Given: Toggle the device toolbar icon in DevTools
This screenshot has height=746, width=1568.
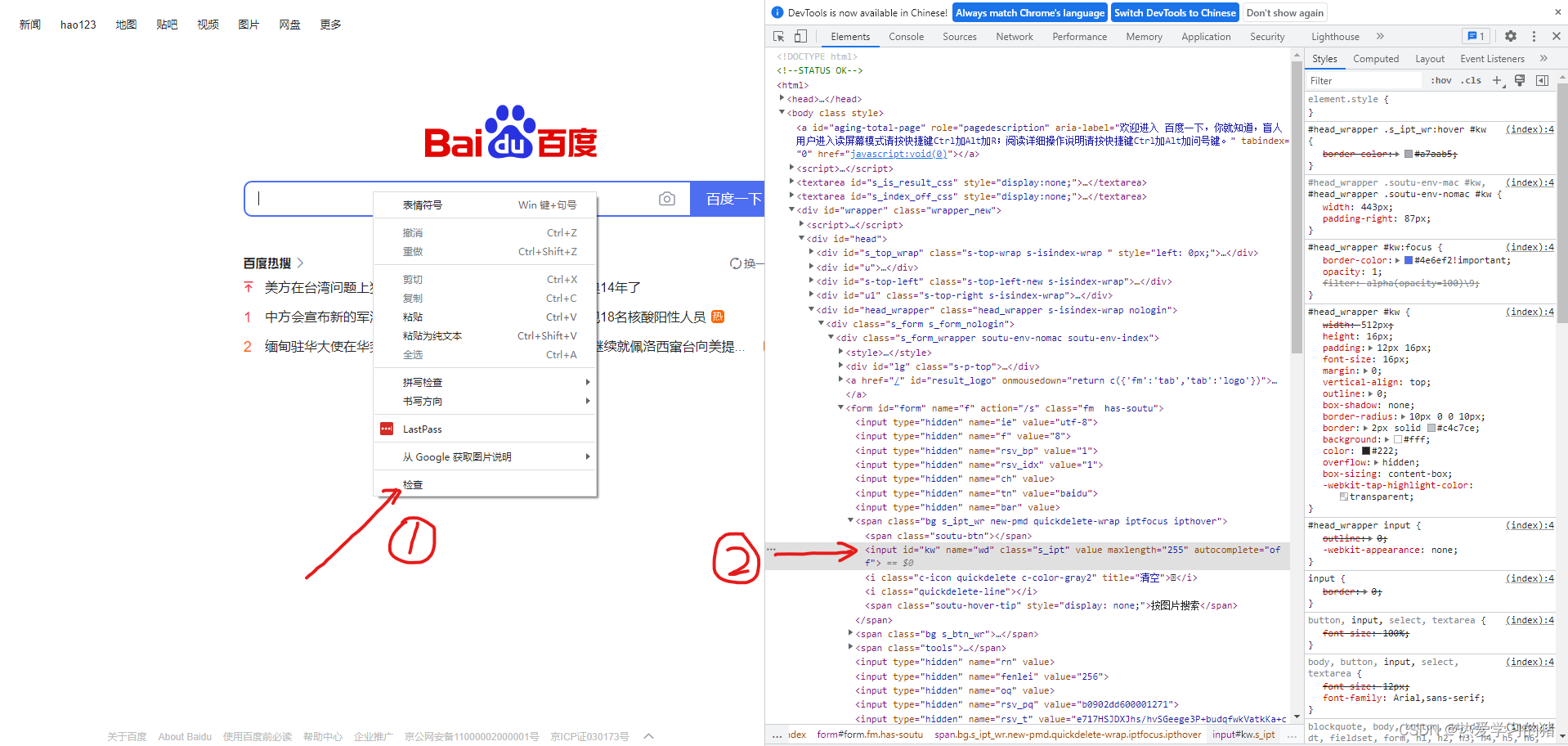Looking at the screenshot, I should (800, 36).
